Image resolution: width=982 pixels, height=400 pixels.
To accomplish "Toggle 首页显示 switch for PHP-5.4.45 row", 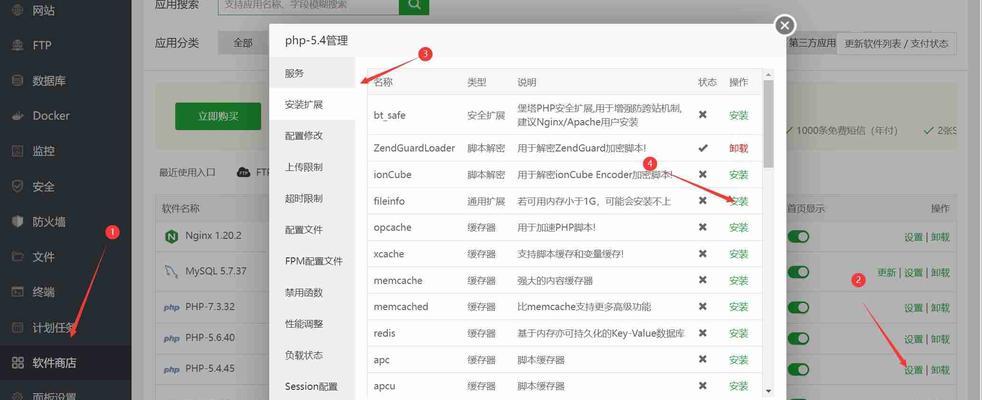I will (x=799, y=369).
